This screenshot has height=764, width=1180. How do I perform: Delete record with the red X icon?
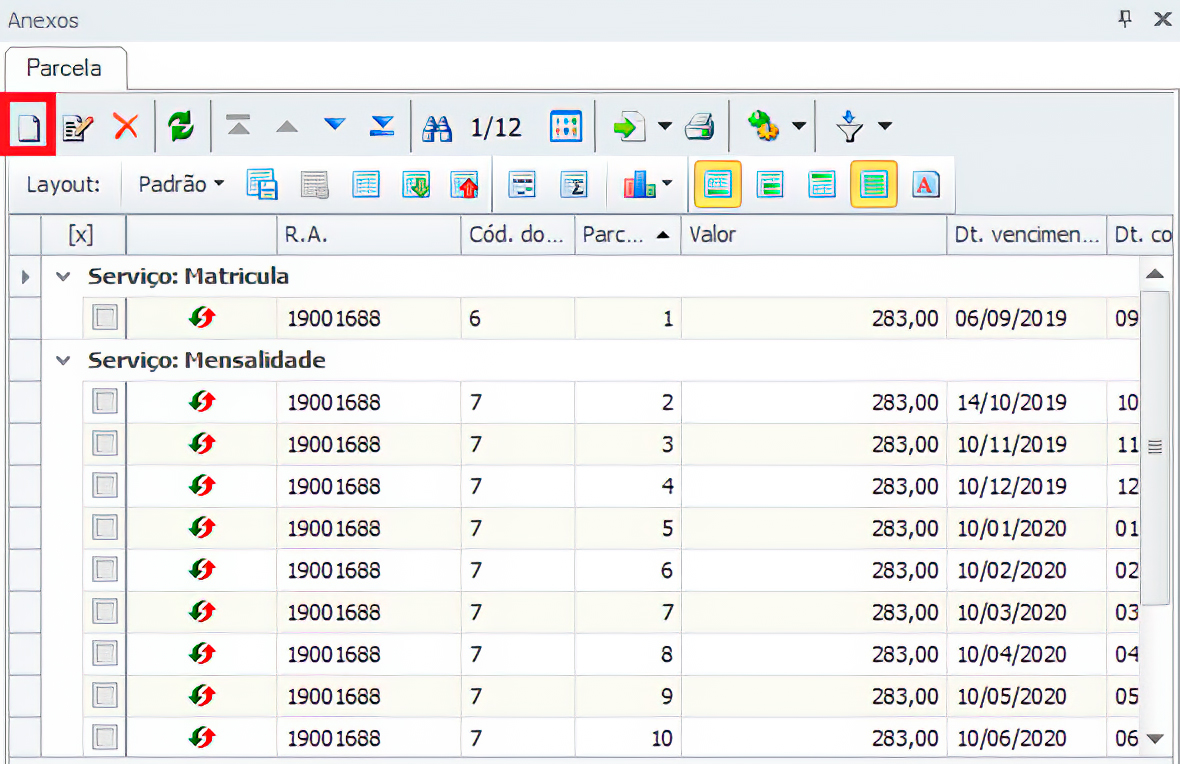click(126, 127)
